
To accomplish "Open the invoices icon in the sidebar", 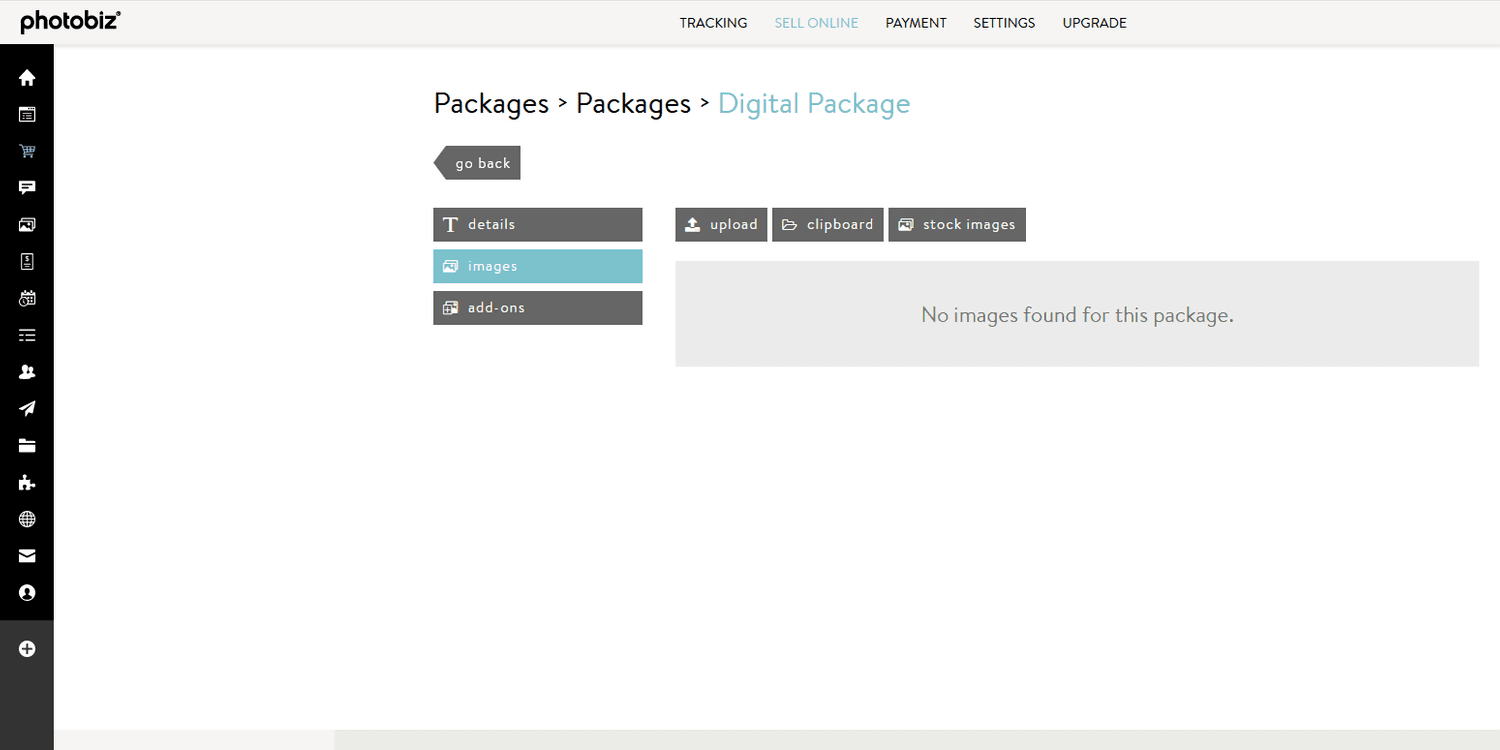I will pyautogui.click(x=26, y=261).
